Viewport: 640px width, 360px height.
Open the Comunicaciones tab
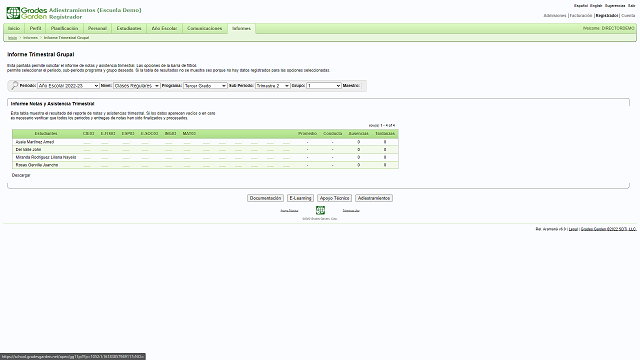pos(204,29)
